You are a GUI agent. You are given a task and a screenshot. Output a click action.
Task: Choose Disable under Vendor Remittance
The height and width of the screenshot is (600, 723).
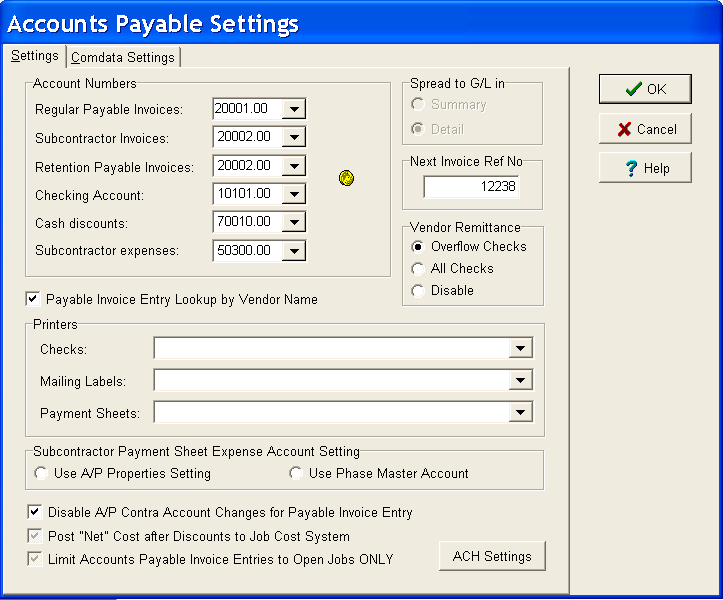click(418, 290)
